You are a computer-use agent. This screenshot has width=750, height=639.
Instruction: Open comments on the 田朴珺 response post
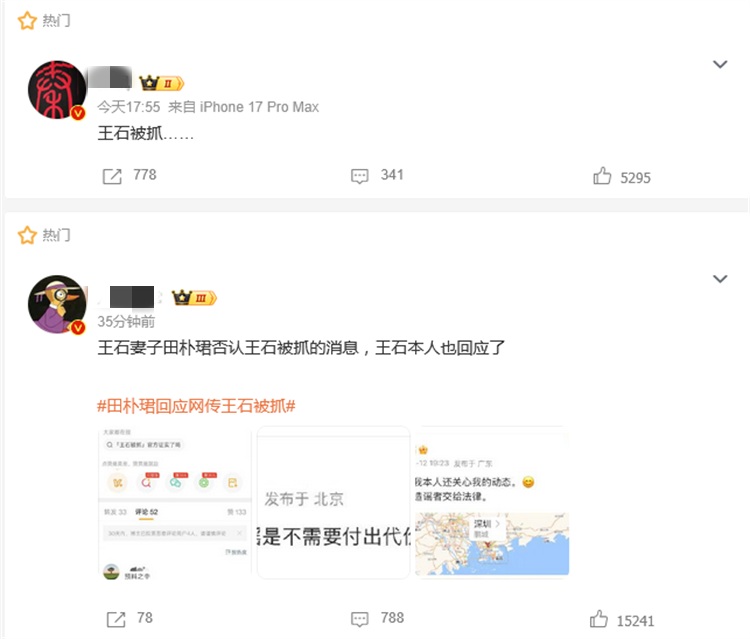[360, 619]
